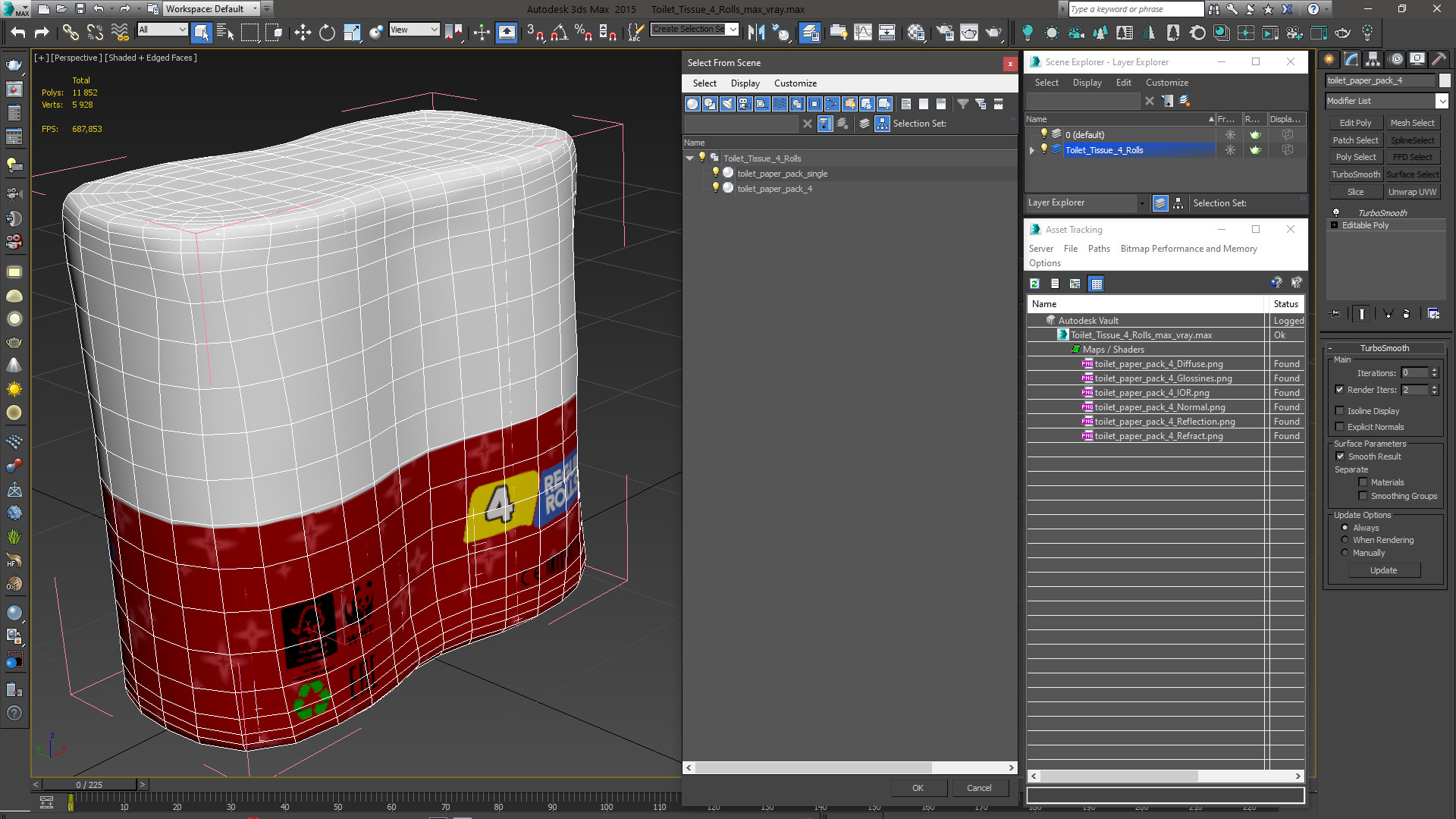Choose the Select and Move tool
This screenshot has width=1456, height=819.
pos(303,33)
